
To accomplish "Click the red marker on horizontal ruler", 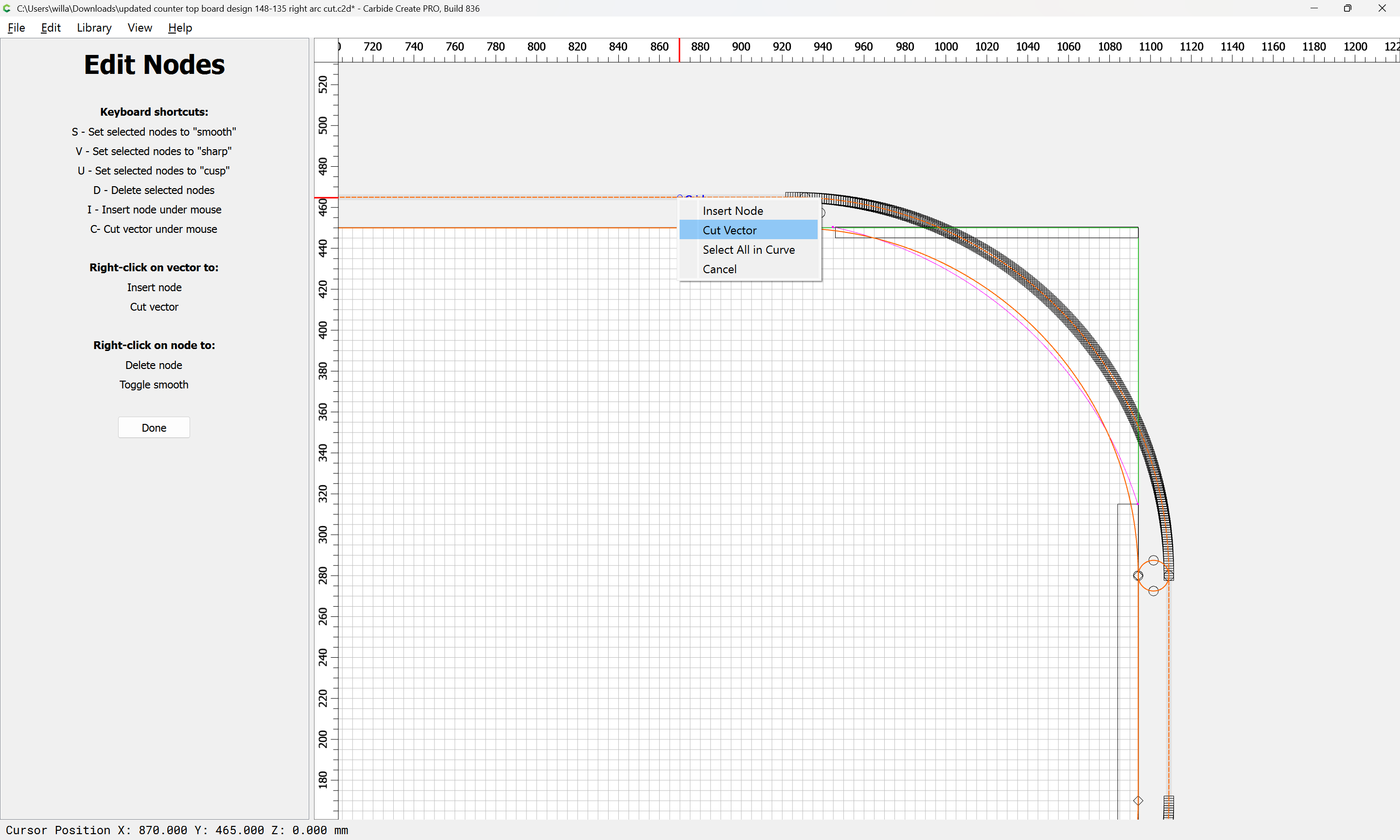I will [x=679, y=51].
